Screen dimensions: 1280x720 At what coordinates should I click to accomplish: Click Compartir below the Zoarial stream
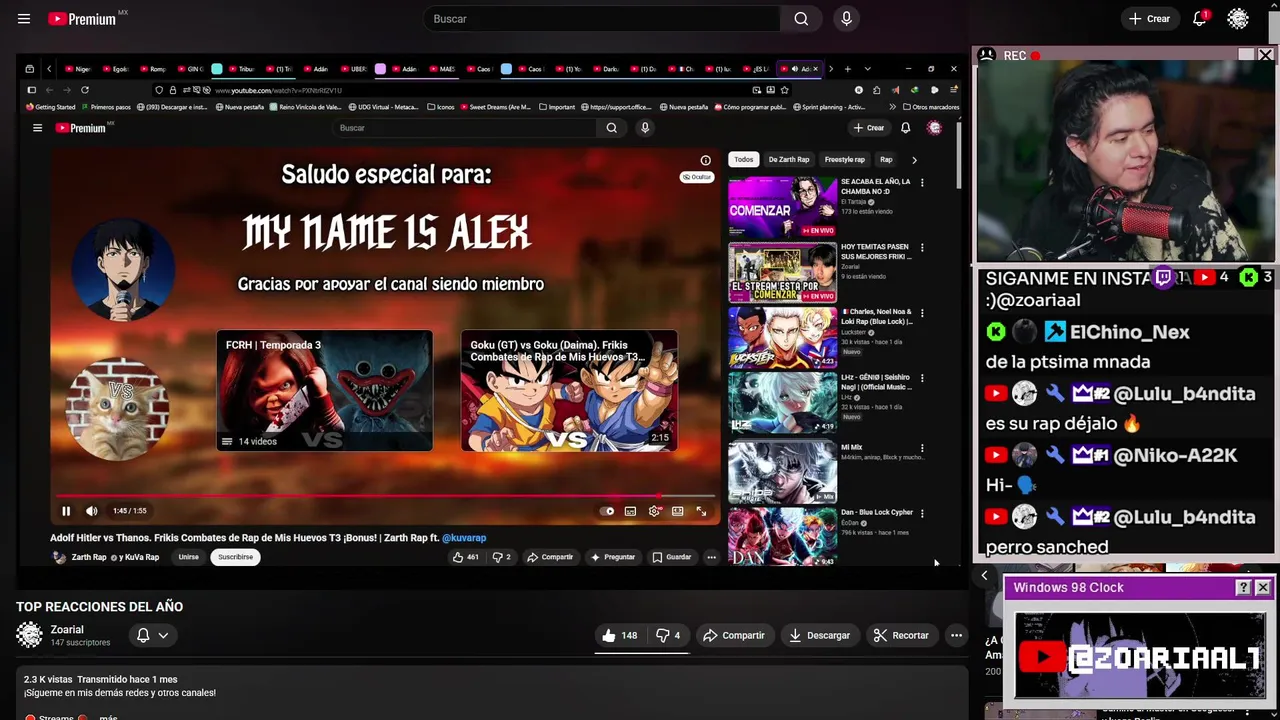(x=733, y=635)
